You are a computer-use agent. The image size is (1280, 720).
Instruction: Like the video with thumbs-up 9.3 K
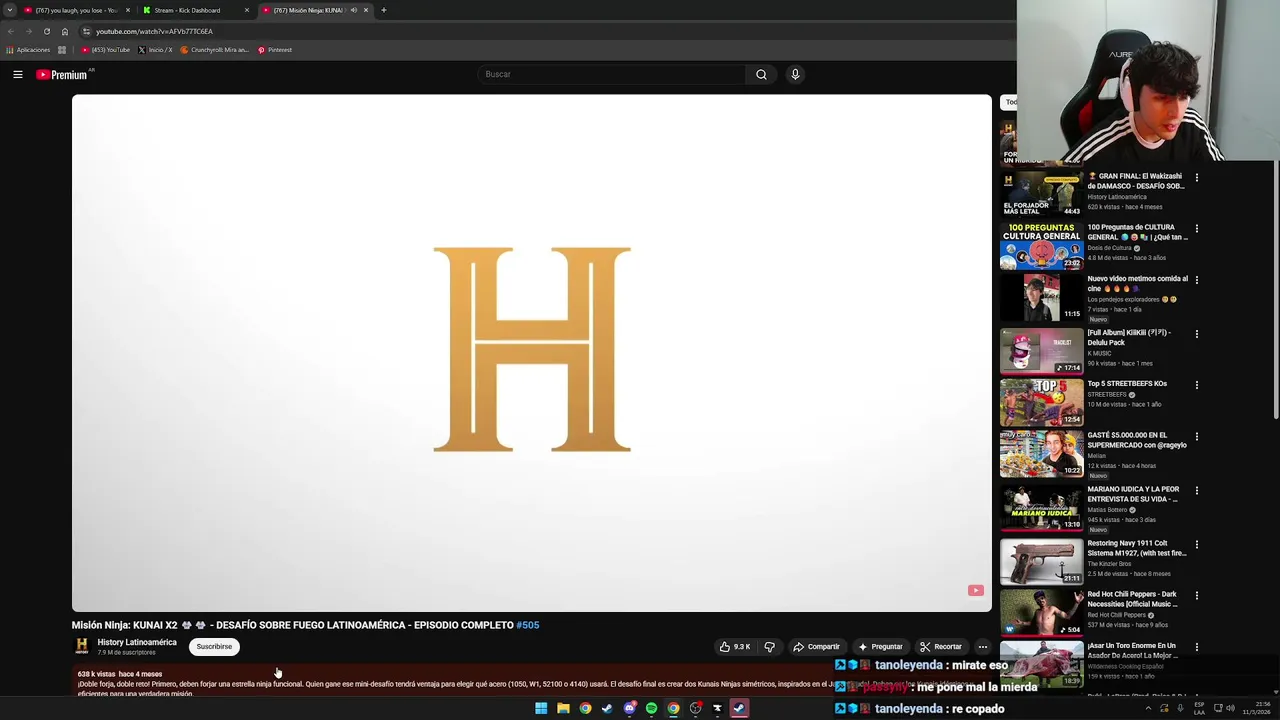pyautogui.click(x=735, y=647)
